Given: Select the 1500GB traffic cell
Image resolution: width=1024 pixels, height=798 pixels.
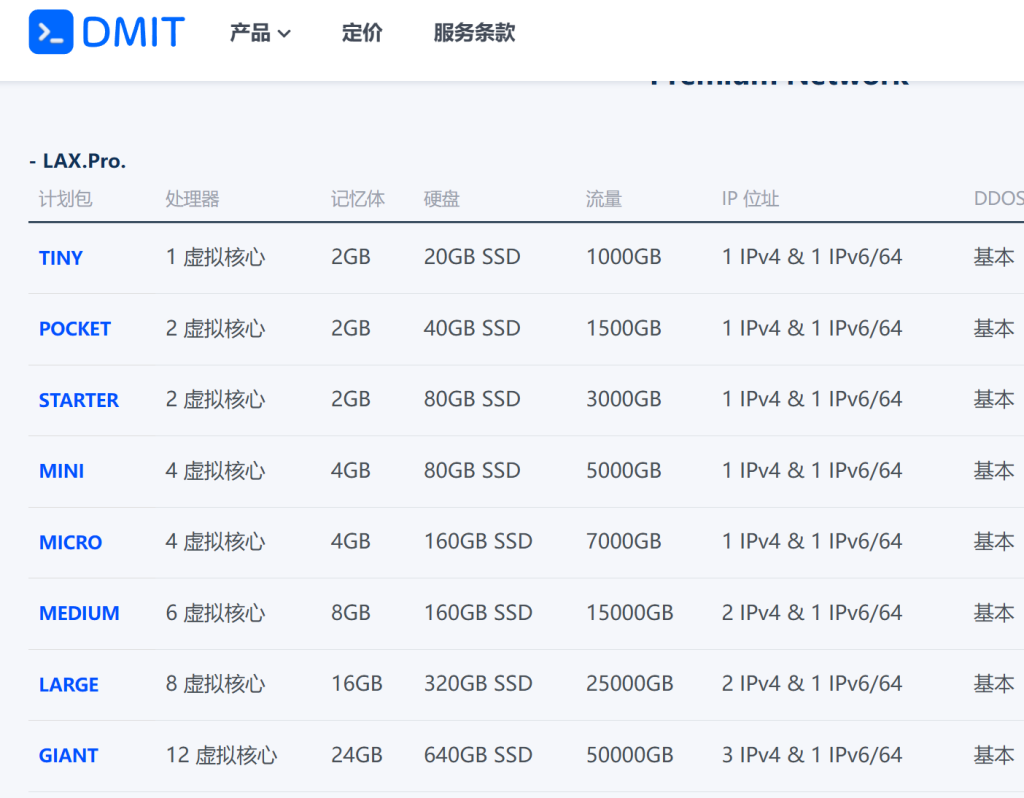Looking at the screenshot, I should (x=624, y=328).
